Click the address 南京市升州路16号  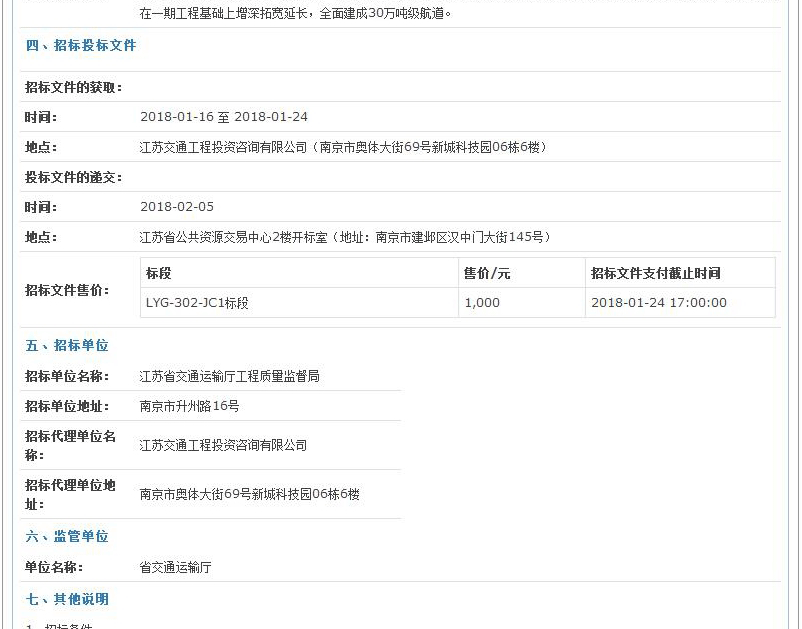click(189, 406)
